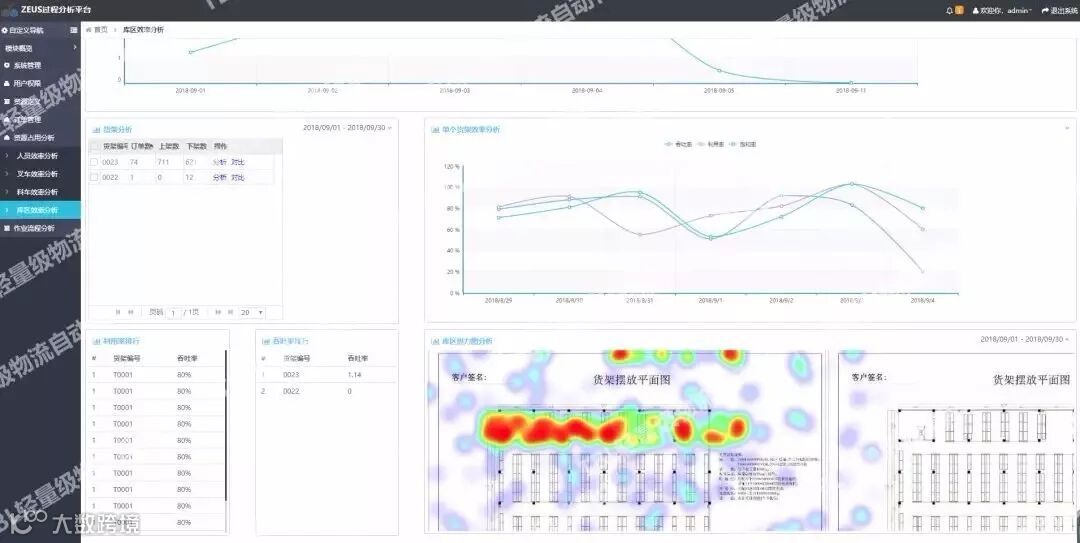Go to next page in shelf table pager
This screenshot has height=543, width=1080.
(218, 312)
